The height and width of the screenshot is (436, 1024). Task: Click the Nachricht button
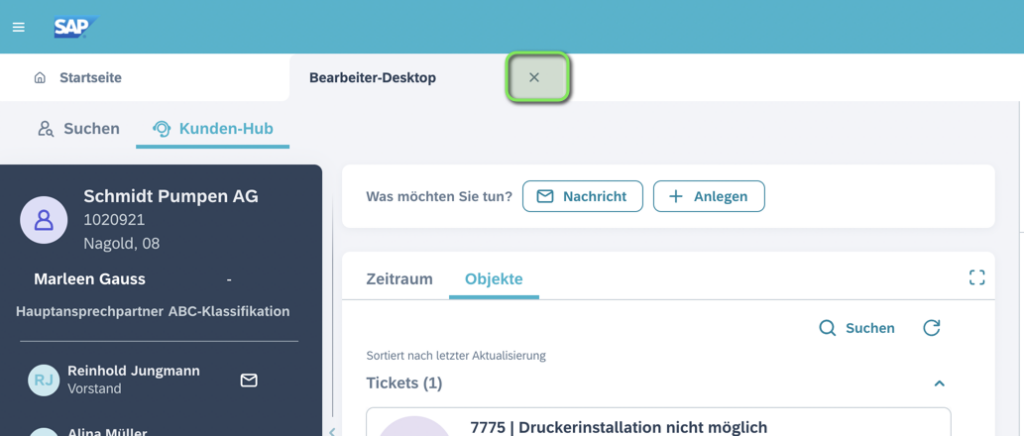(583, 197)
